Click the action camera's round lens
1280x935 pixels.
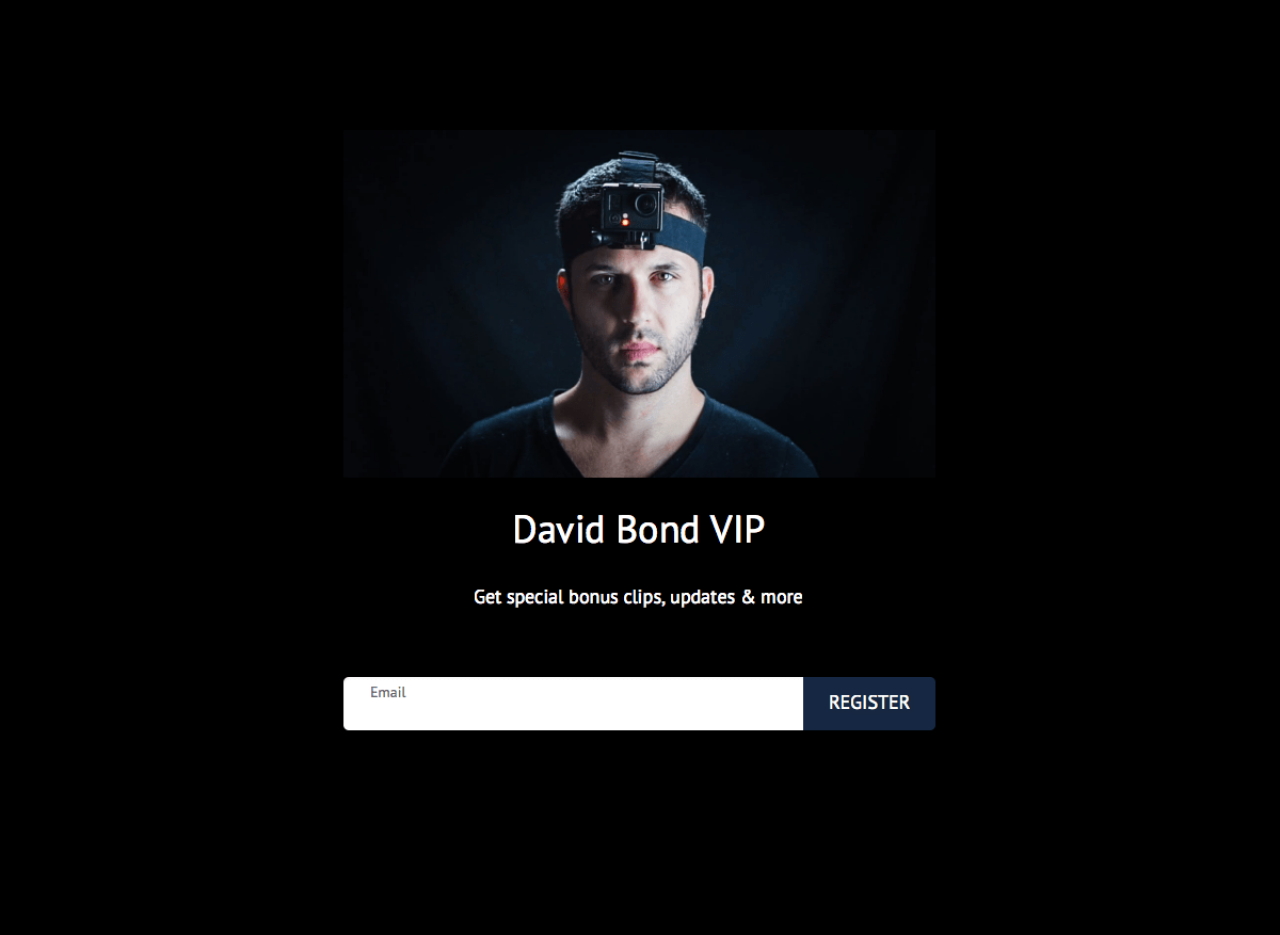[x=645, y=205]
